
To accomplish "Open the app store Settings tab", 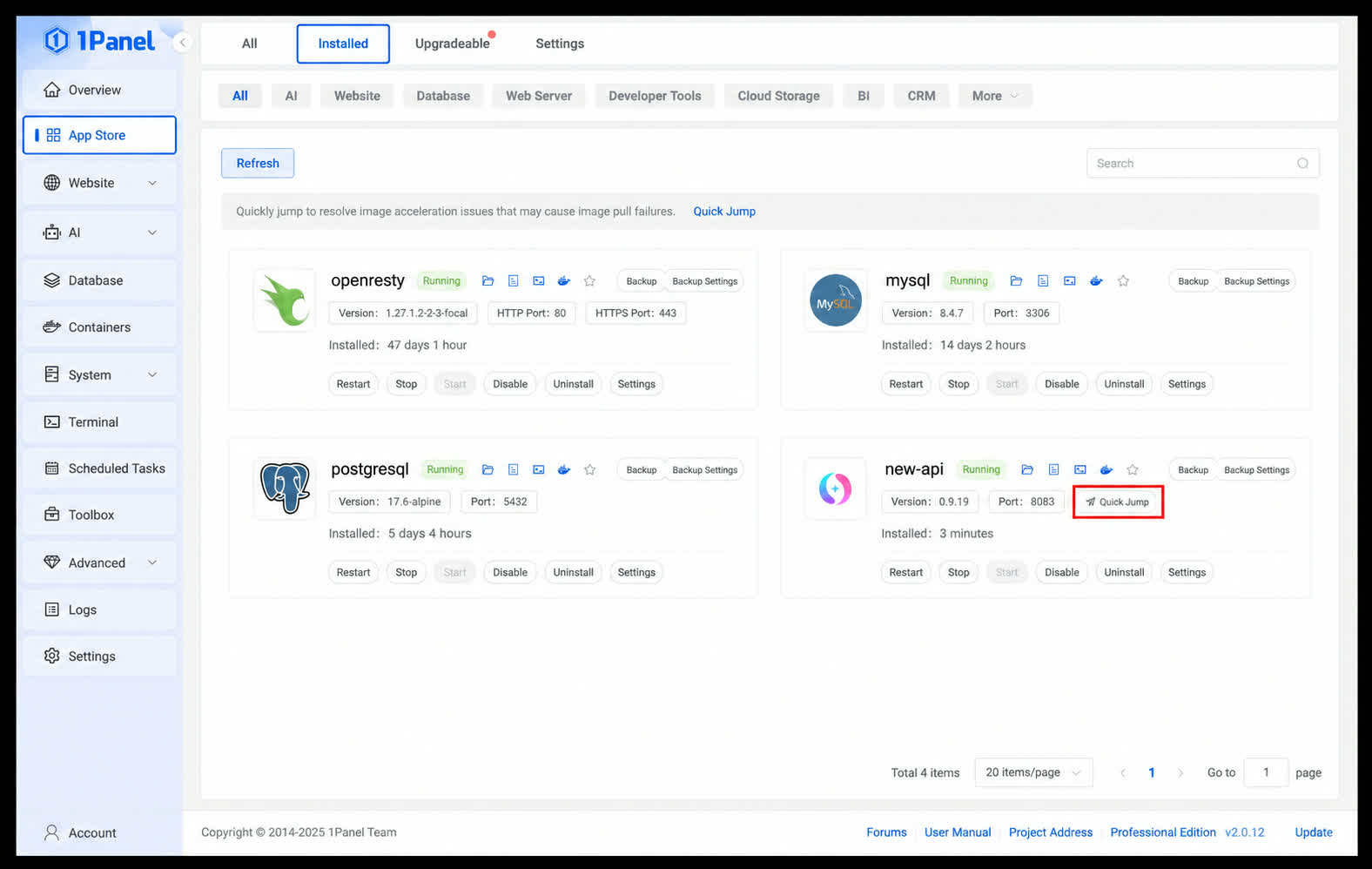I will [x=560, y=44].
